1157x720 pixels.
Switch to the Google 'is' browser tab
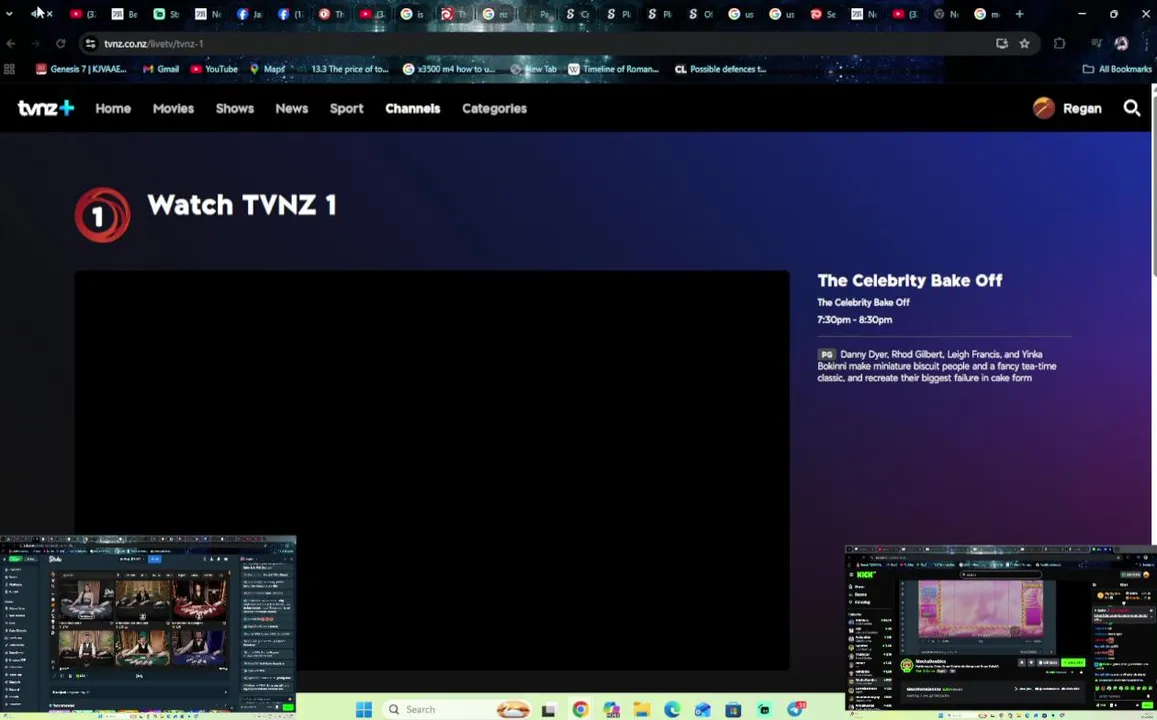pos(412,14)
